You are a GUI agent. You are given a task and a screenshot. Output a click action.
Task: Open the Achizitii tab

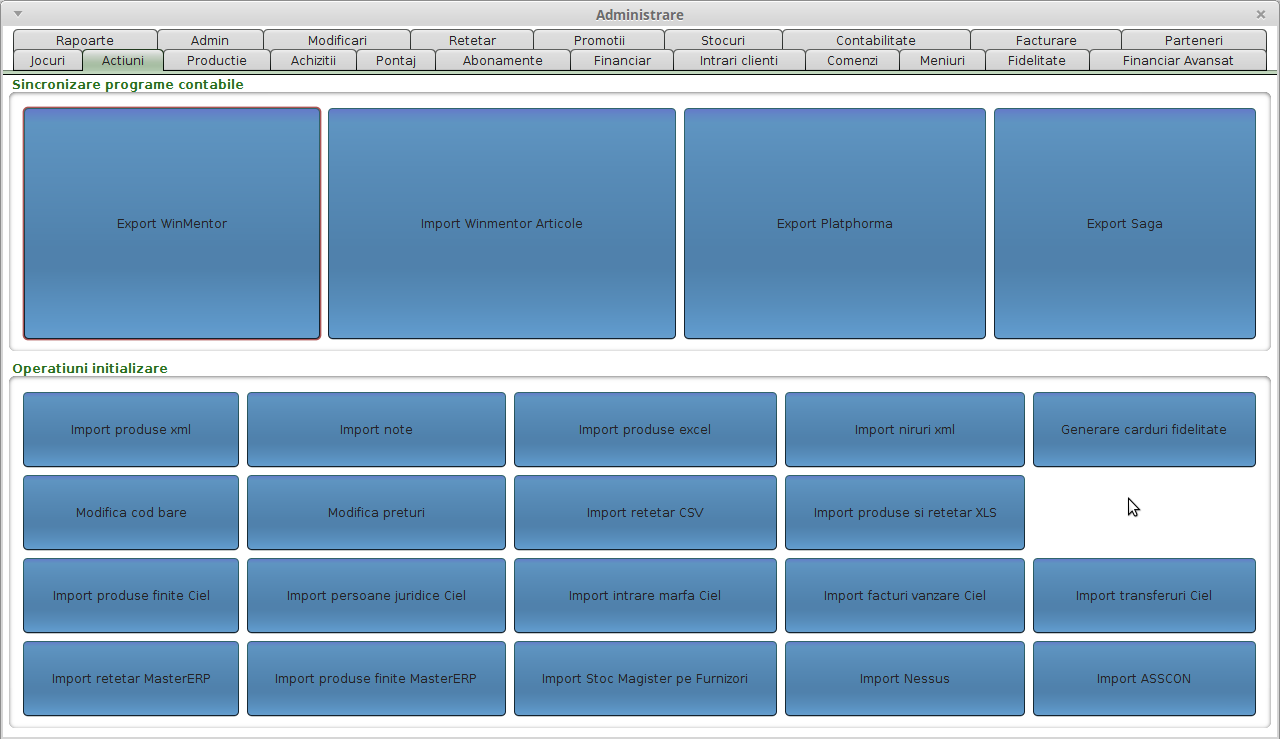(x=313, y=60)
